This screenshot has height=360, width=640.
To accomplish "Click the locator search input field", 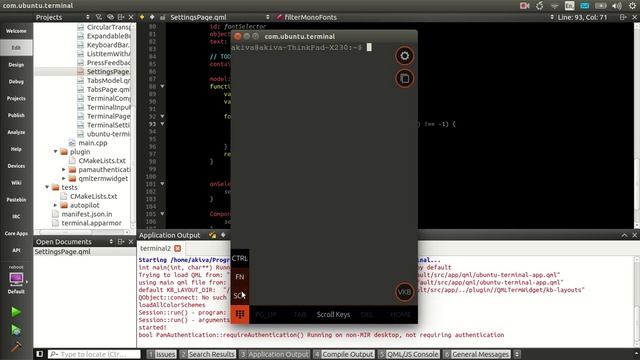I will (94, 354).
